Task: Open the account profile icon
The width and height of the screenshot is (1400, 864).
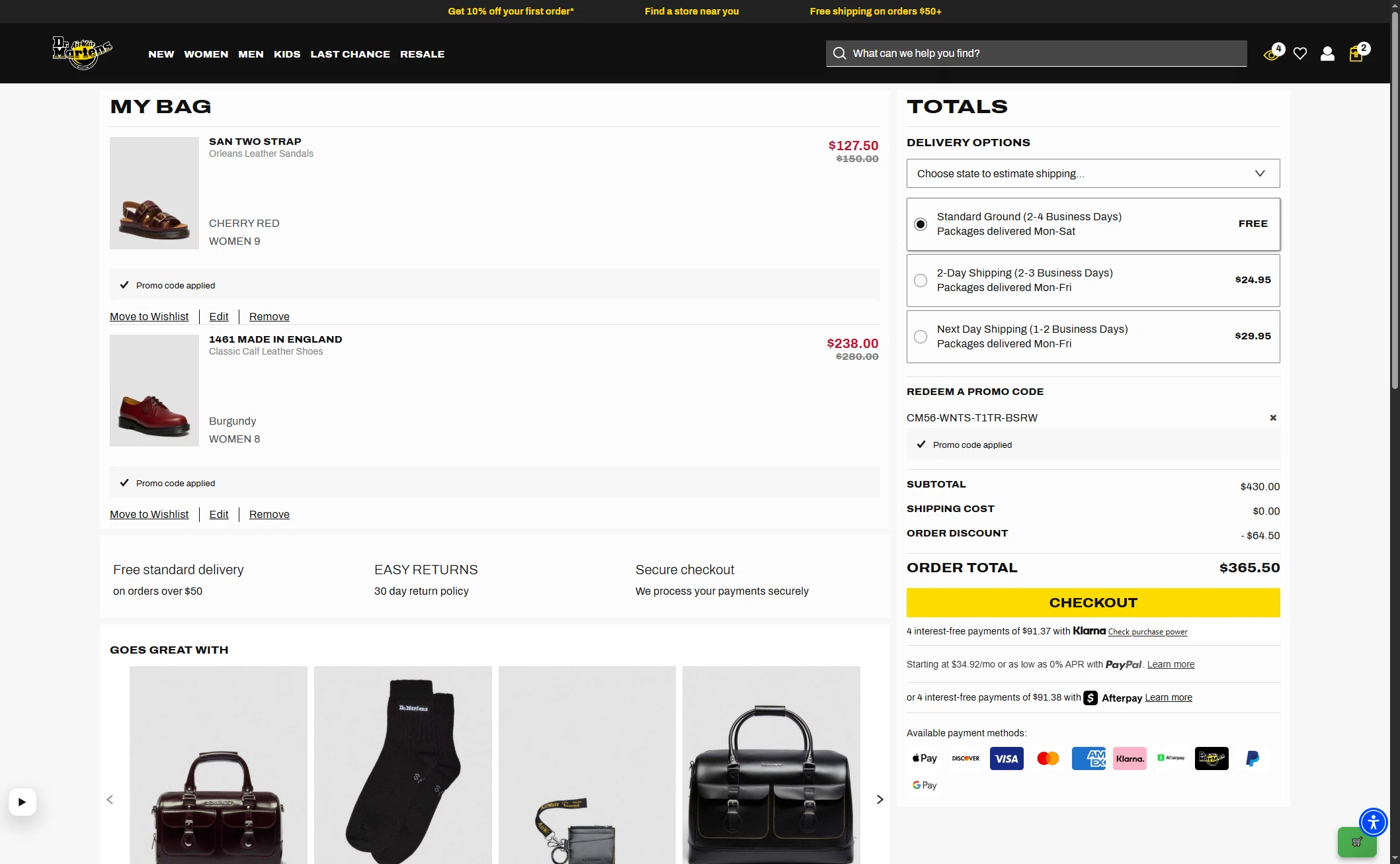Action: [1327, 54]
